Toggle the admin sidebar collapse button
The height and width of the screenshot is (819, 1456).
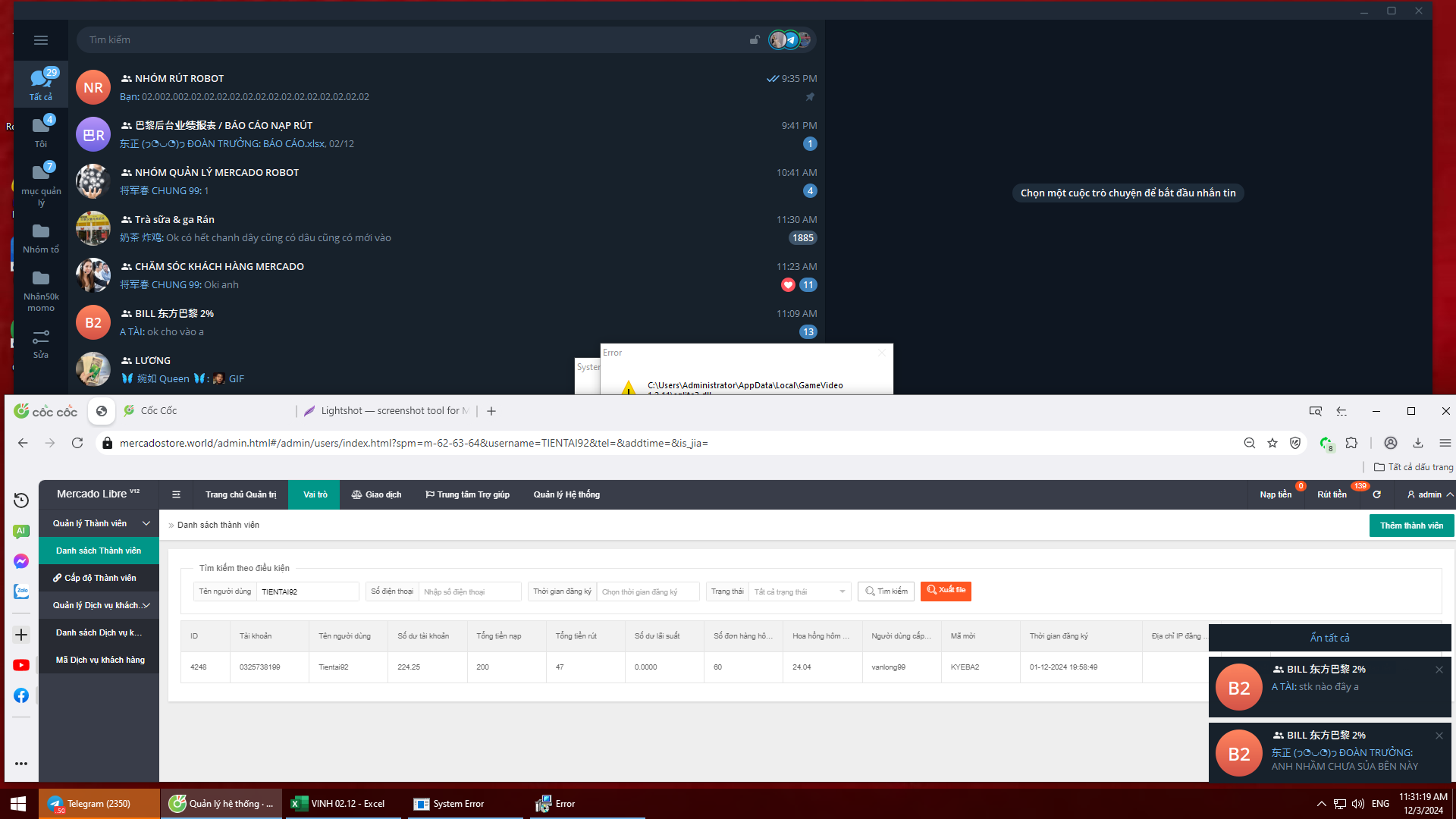pos(176,494)
